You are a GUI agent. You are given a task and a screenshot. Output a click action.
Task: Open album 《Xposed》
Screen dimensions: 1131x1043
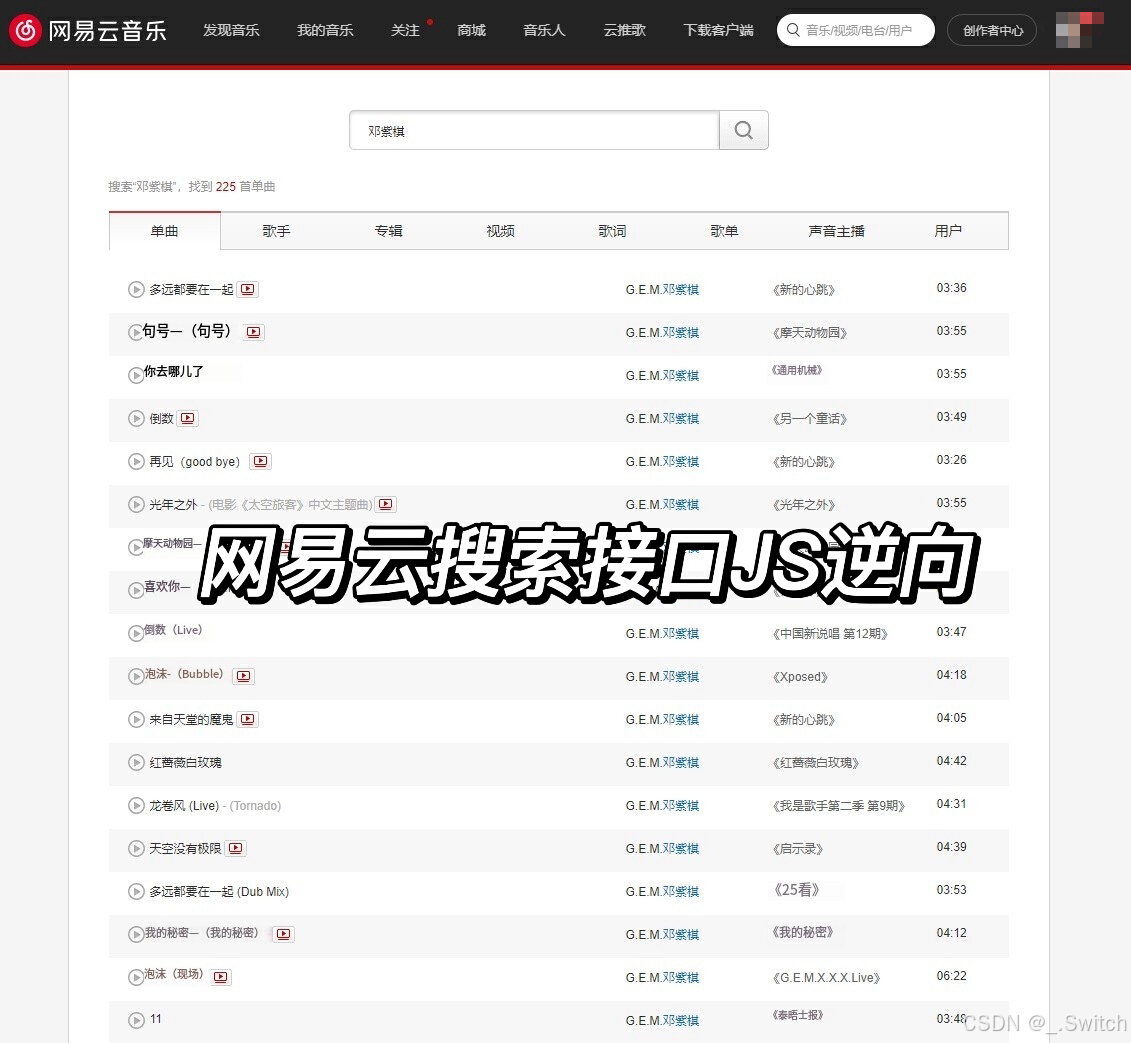click(800, 677)
